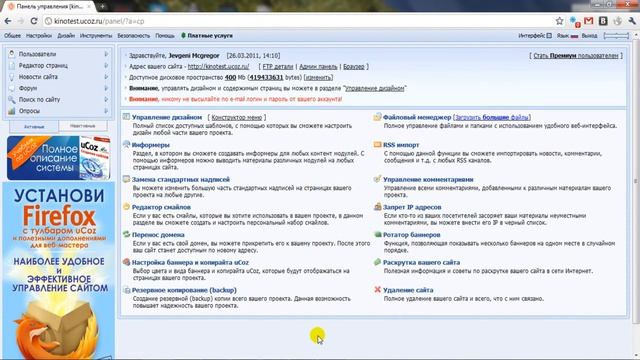The image size is (640, 360).
Task: Open the Установи Firefox banner
Action: pos(58,271)
